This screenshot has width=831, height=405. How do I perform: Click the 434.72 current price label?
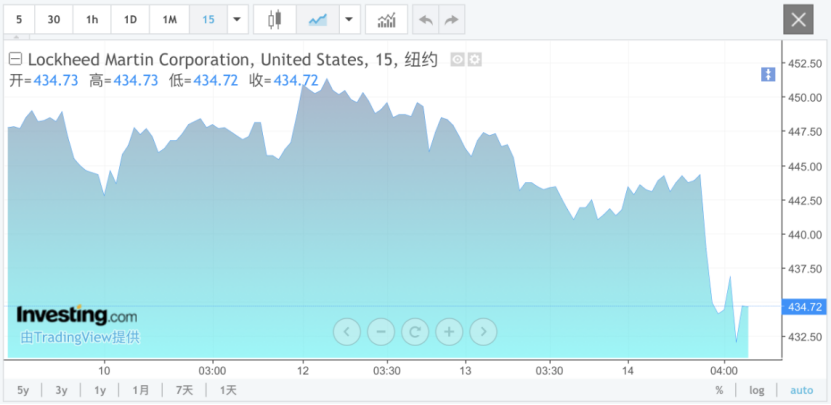click(x=805, y=306)
